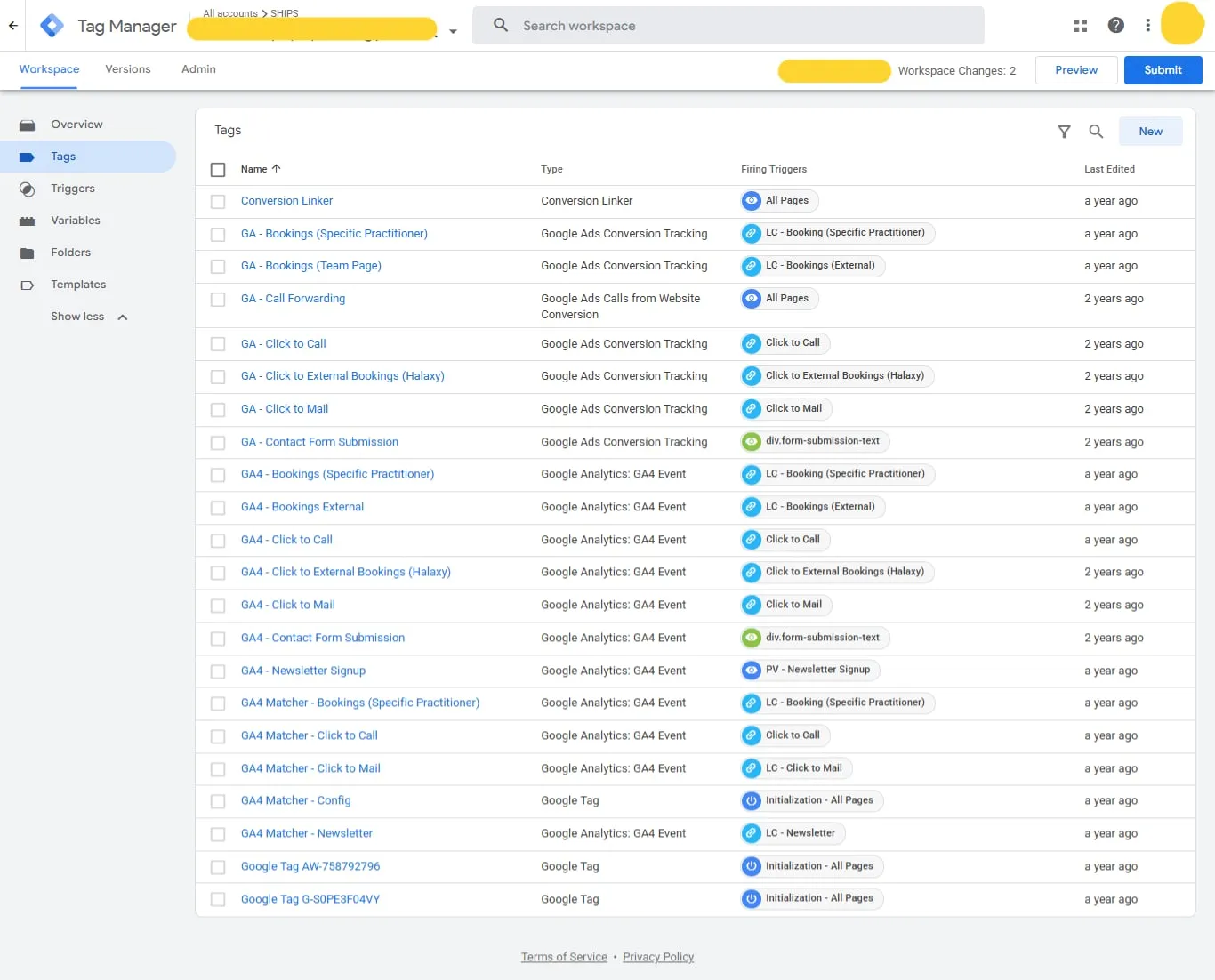The width and height of the screenshot is (1215, 980).
Task: Open the Workspace Changes: 2 indicator
Action: tap(957, 71)
